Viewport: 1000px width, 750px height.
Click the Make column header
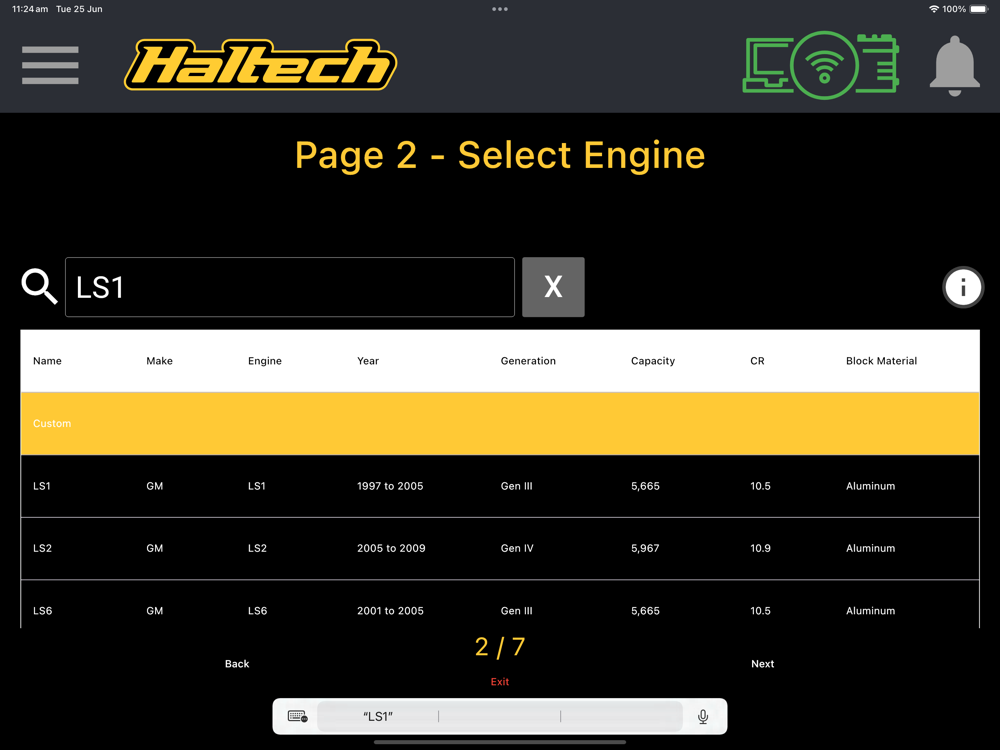click(159, 361)
